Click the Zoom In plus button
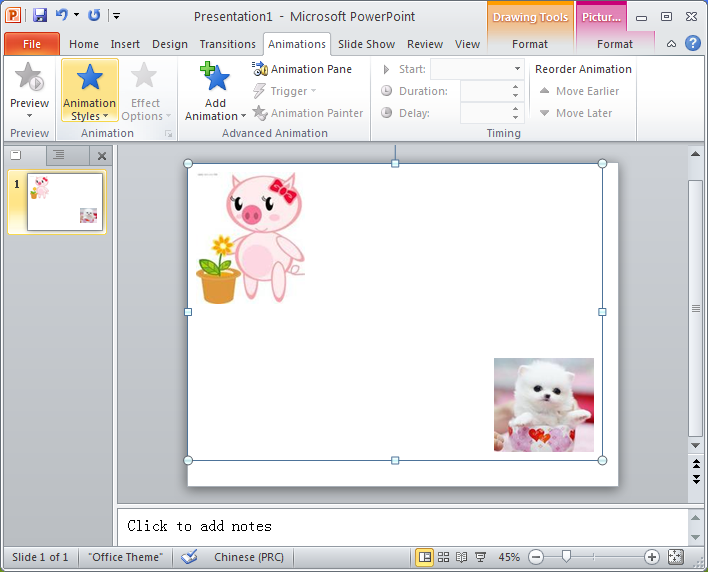This screenshot has width=708, height=572. pos(652,557)
